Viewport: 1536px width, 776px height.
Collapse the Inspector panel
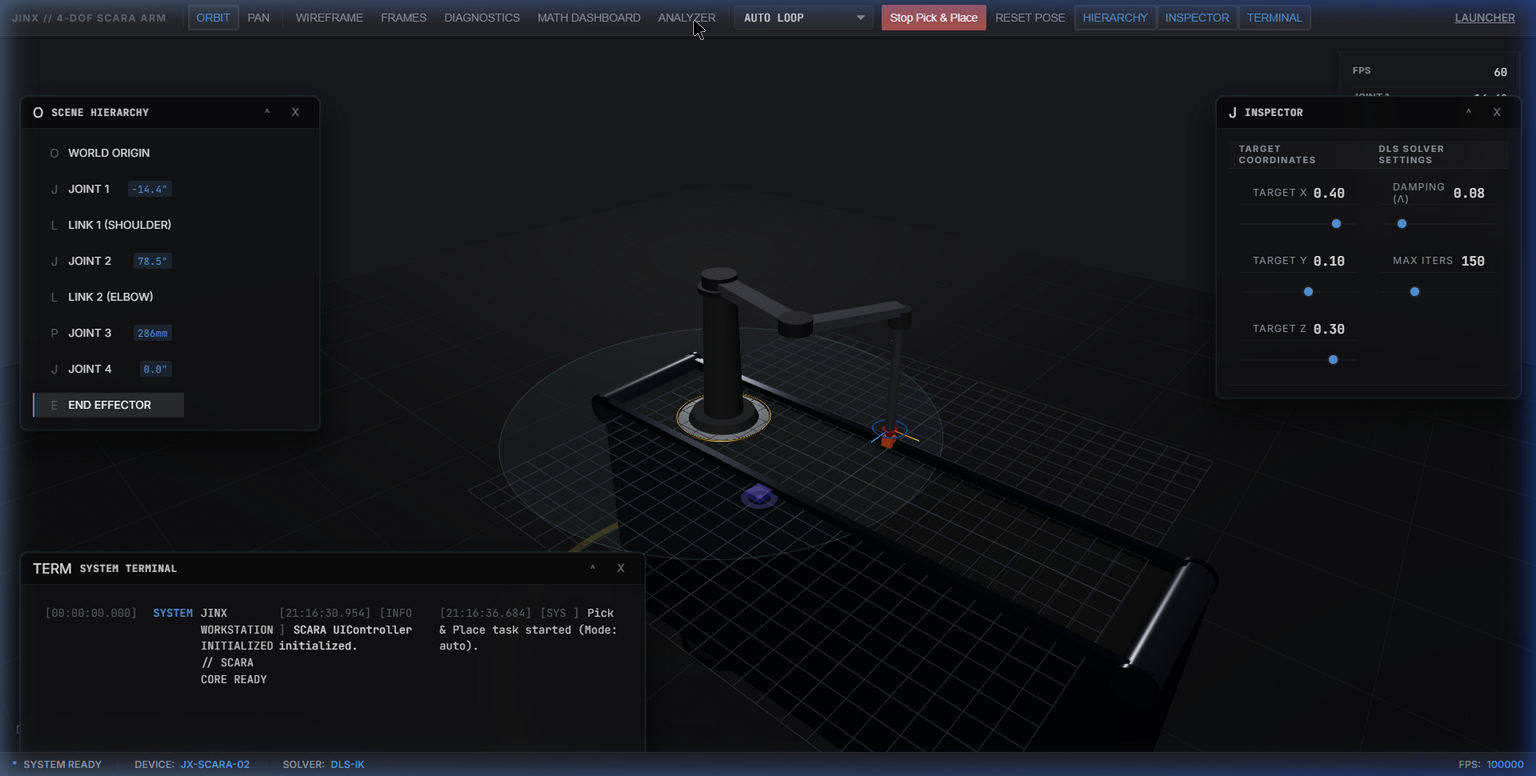(1468, 112)
